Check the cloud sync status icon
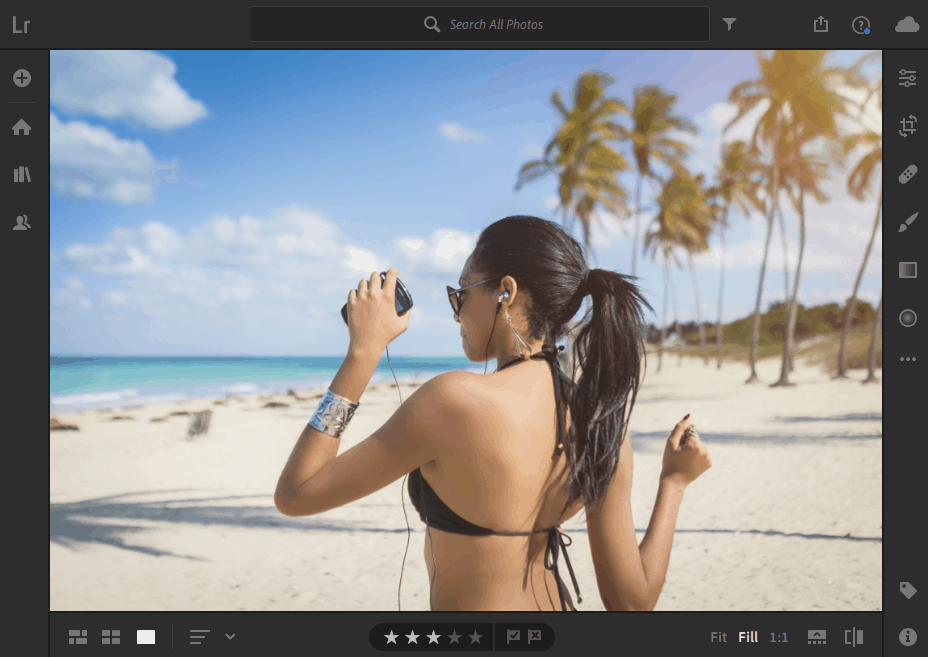Viewport: 928px width, 657px height. pyautogui.click(x=907, y=24)
